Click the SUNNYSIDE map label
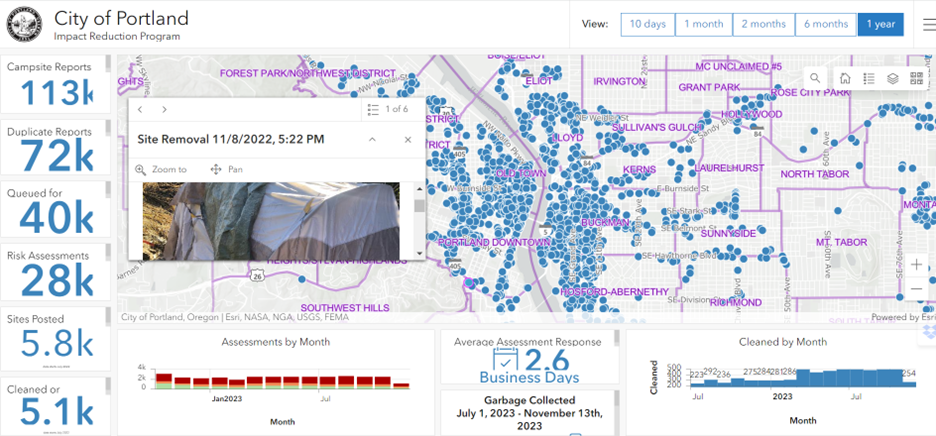The image size is (936, 436). (x=728, y=234)
